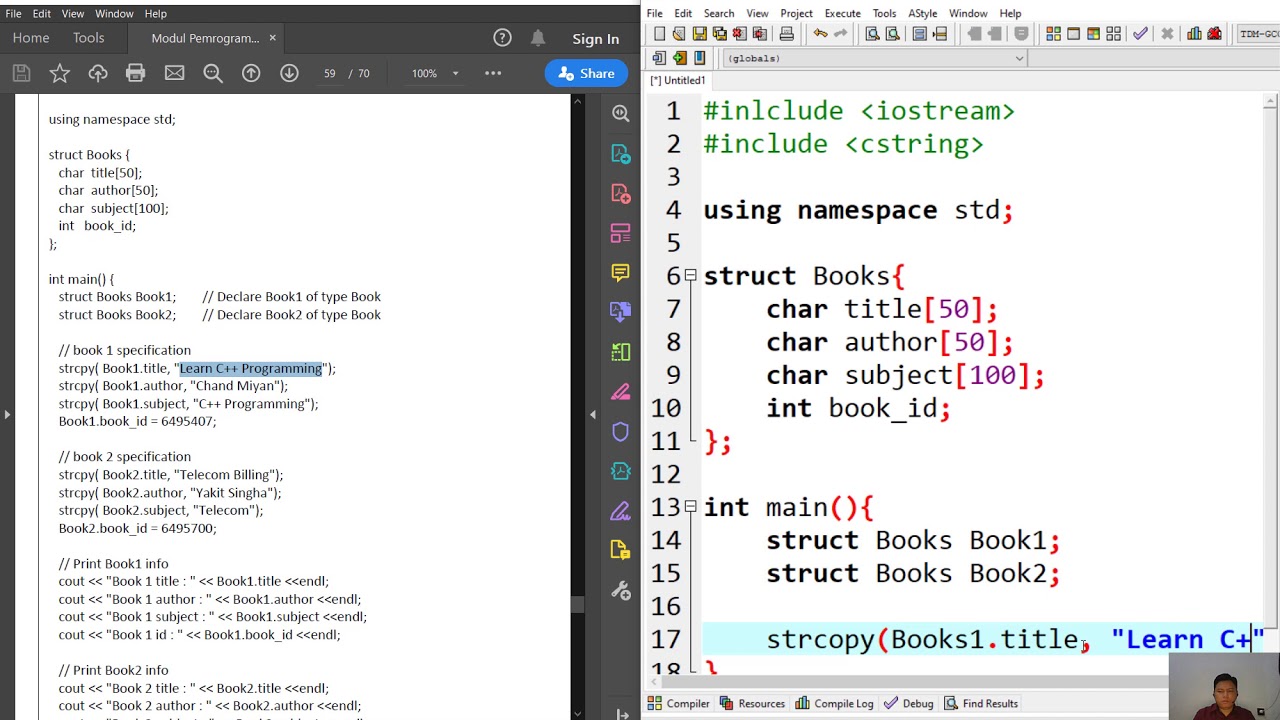The width and height of the screenshot is (1280, 720).
Task: Click the PDF vertical scrollbar thumb
Action: [577, 604]
